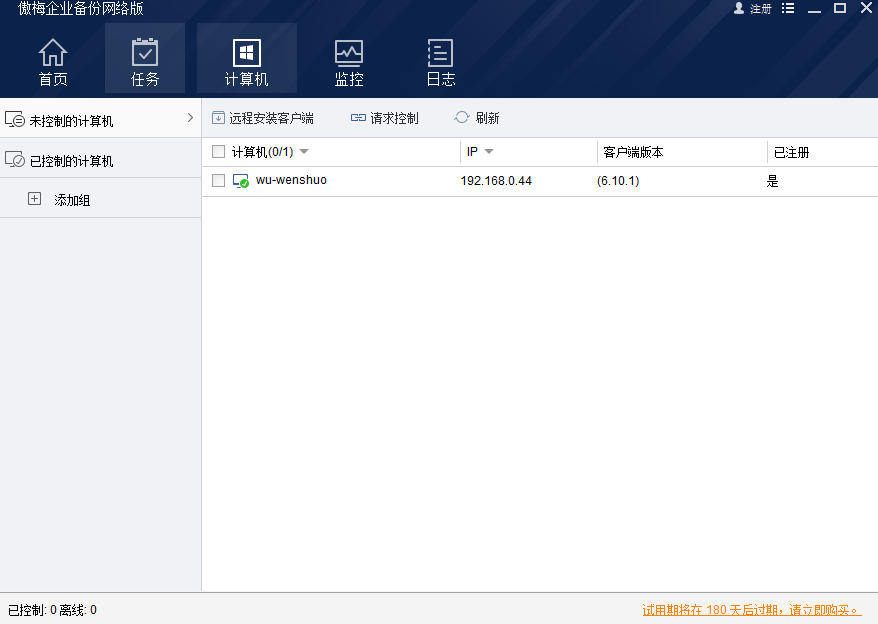Screen dimensions: 878x624
Task: Open the list menu icon in title bar
Action: [788, 8]
